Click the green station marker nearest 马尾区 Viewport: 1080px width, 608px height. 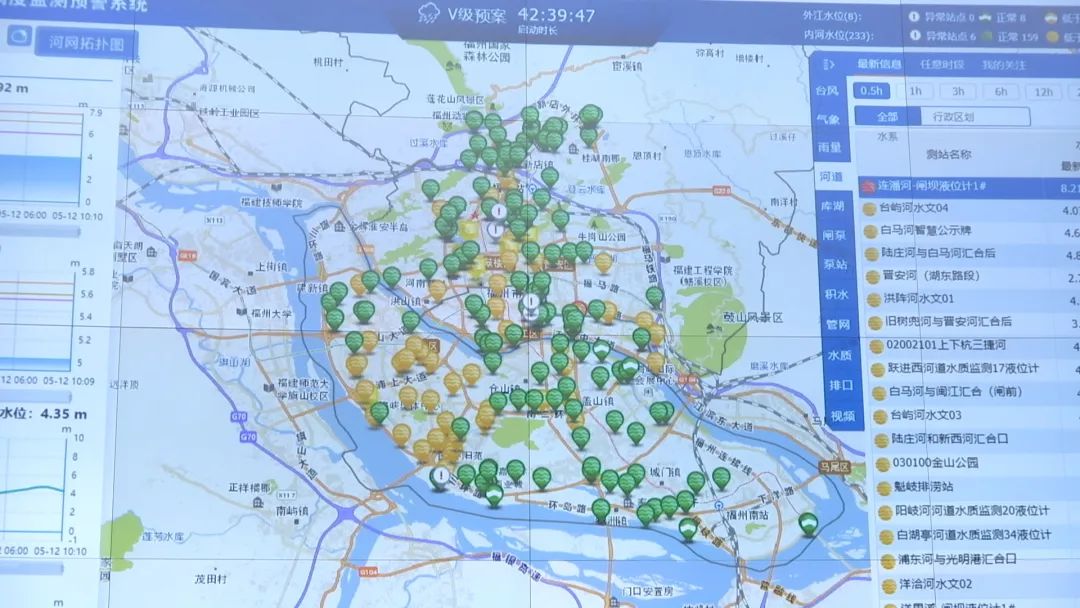point(807,523)
